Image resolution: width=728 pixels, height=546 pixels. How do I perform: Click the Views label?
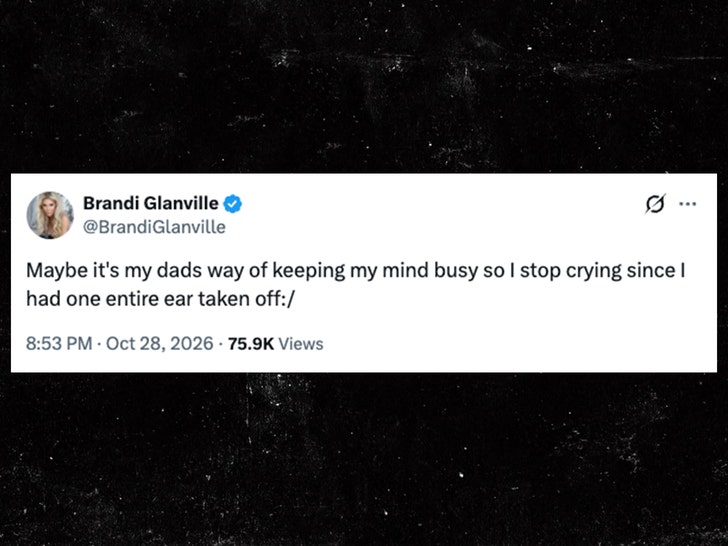300,344
